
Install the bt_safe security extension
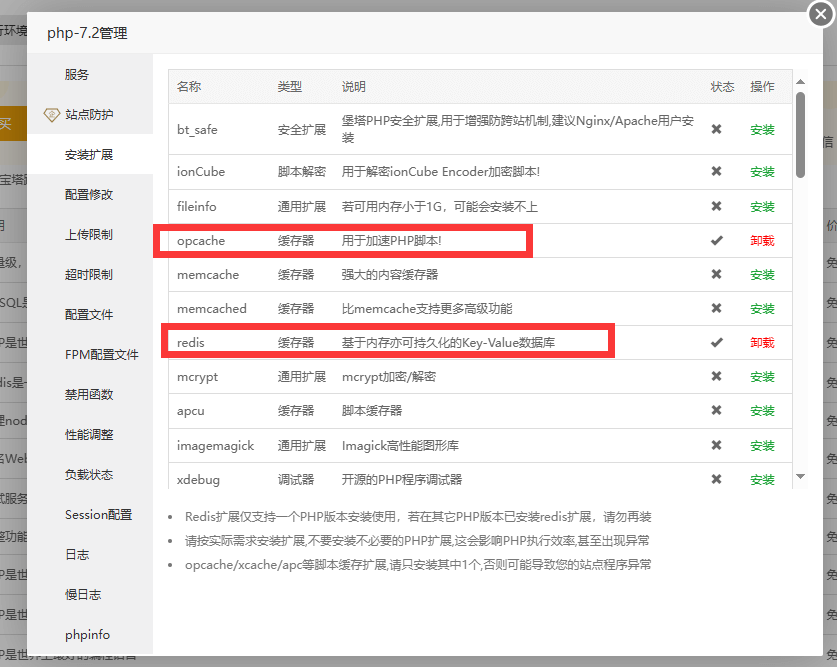click(762, 129)
